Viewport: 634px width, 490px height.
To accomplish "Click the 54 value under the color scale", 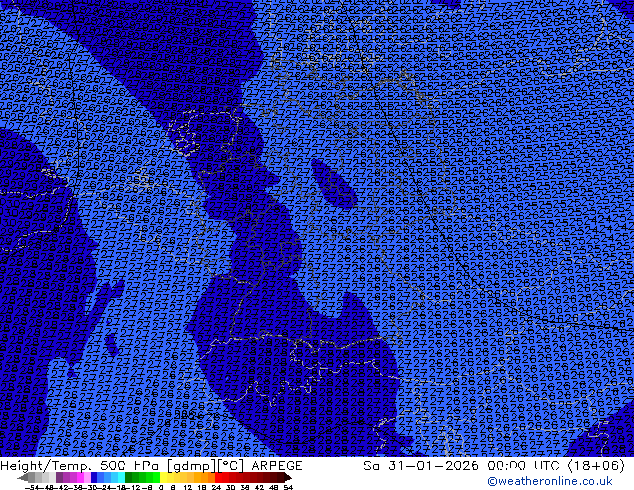I will coord(288,487).
